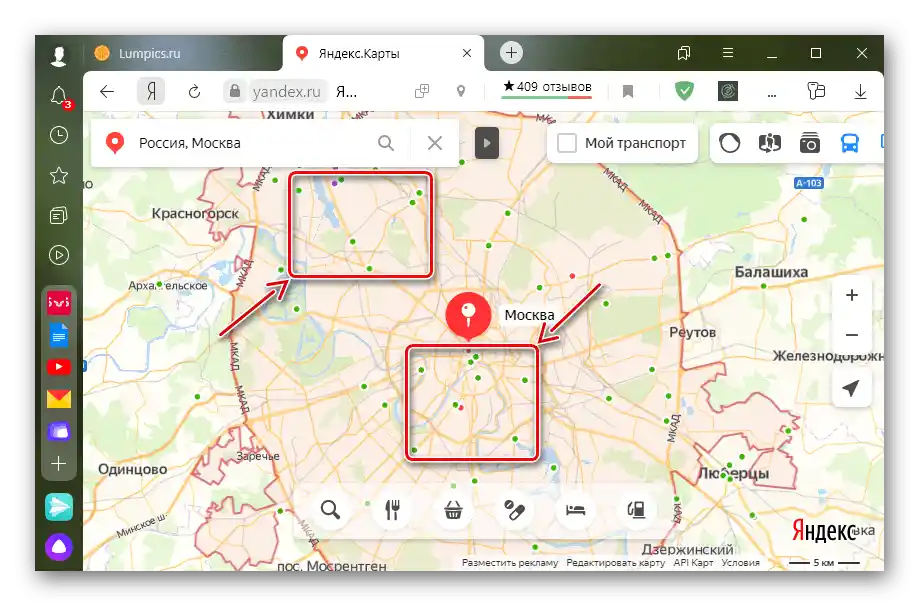The height and width of the screenshot is (606, 919).
Task: Add a new sidebar app
Action: (x=59, y=464)
